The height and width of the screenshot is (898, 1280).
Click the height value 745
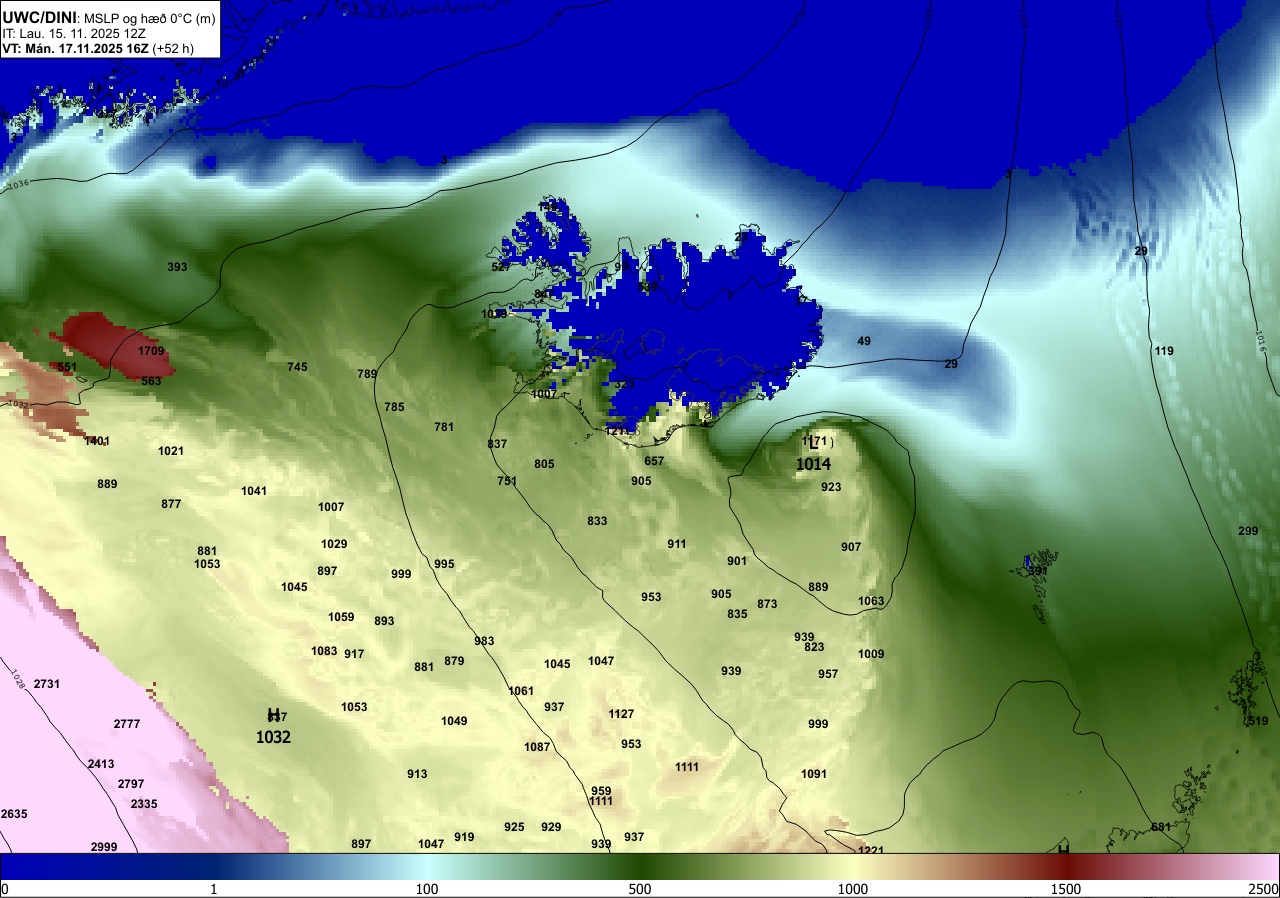(x=297, y=367)
